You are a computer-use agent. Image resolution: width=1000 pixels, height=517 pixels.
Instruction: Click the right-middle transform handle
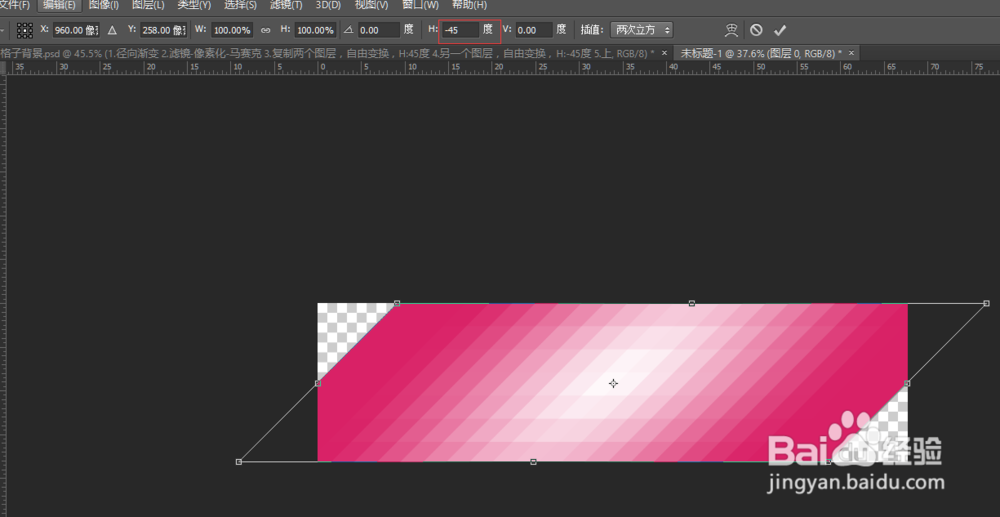pyautogui.click(x=907, y=383)
